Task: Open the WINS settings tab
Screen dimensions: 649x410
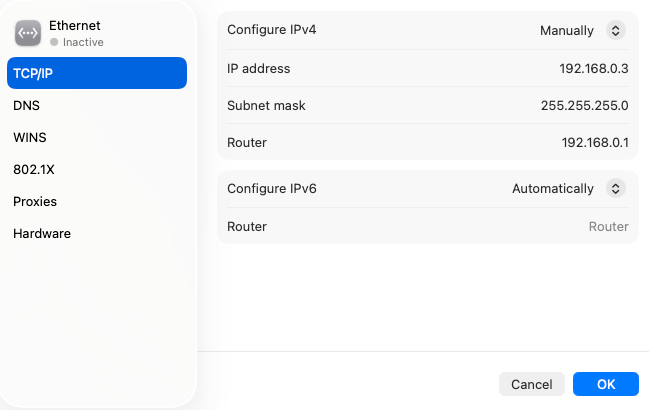Action: [30, 137]
